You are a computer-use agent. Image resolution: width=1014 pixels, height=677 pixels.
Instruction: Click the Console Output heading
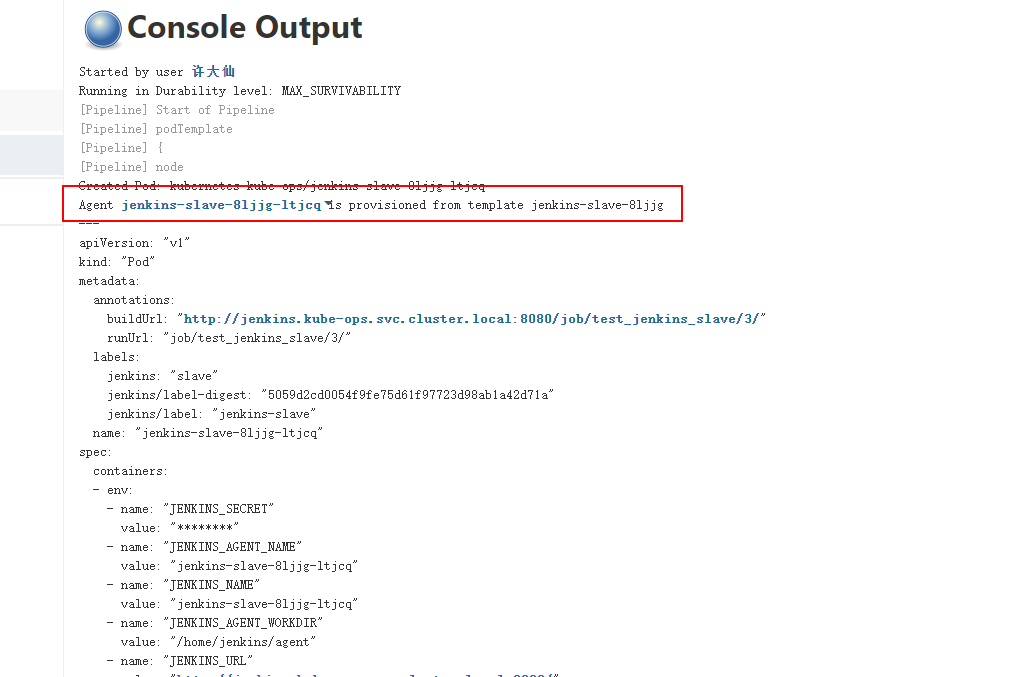coord(244,28)
